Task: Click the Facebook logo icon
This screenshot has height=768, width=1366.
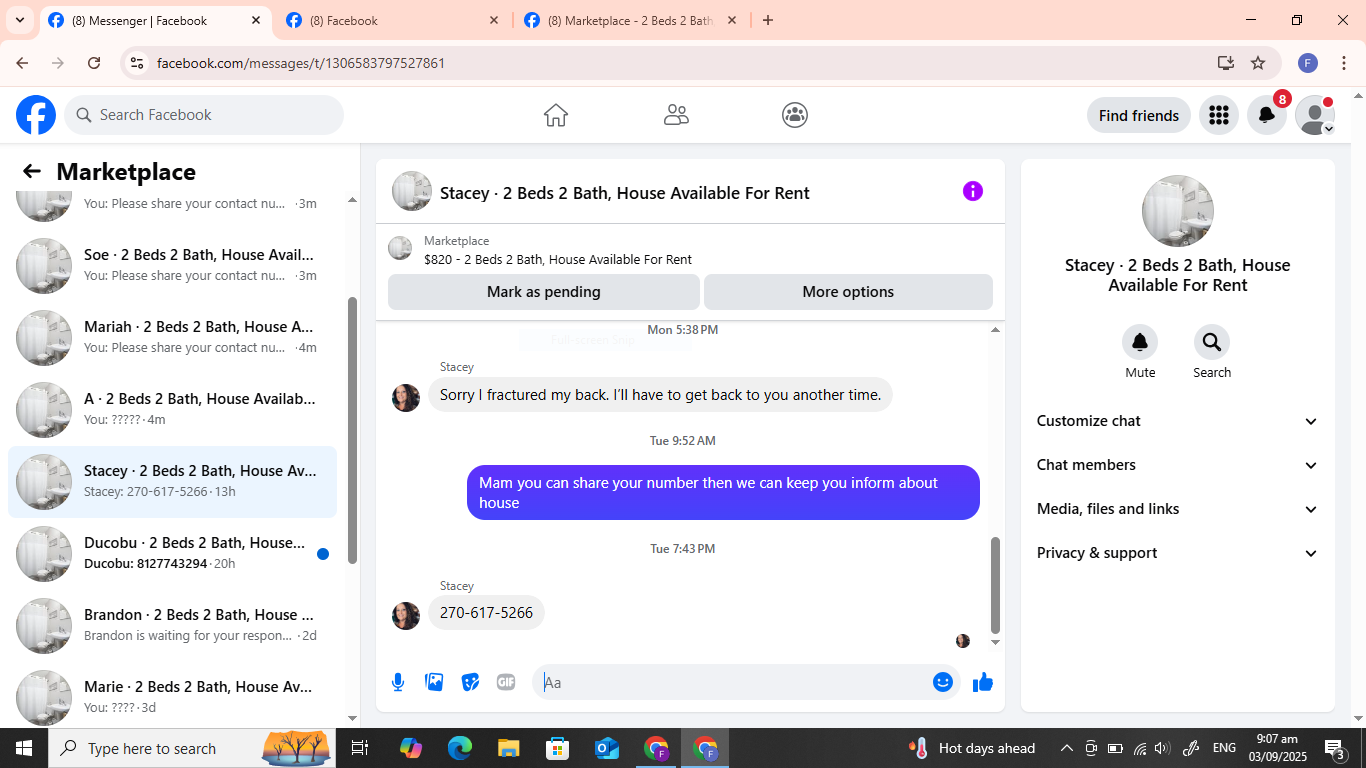Action: [36, 115]
